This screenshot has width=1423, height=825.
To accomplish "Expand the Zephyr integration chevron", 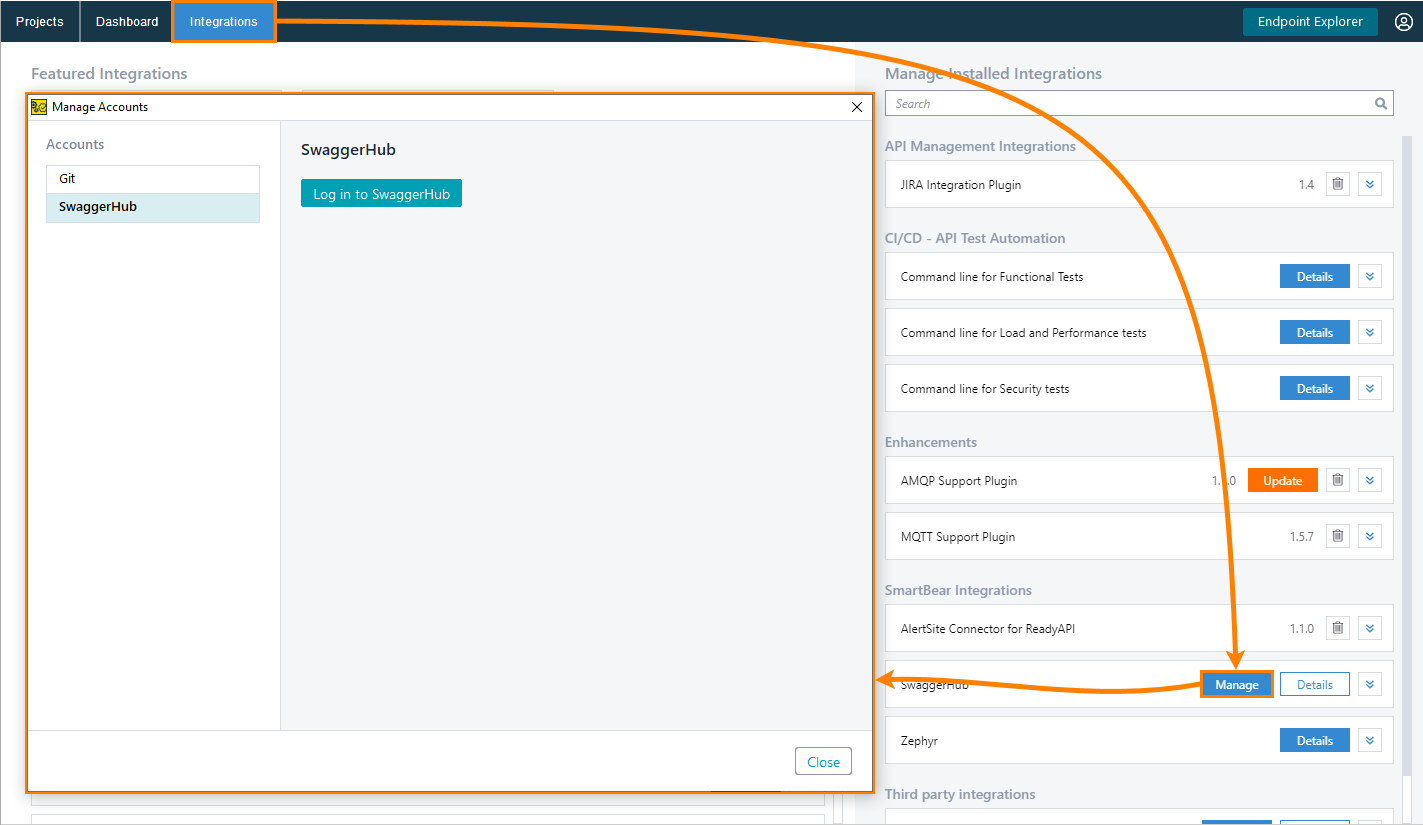I will 1370,741.
